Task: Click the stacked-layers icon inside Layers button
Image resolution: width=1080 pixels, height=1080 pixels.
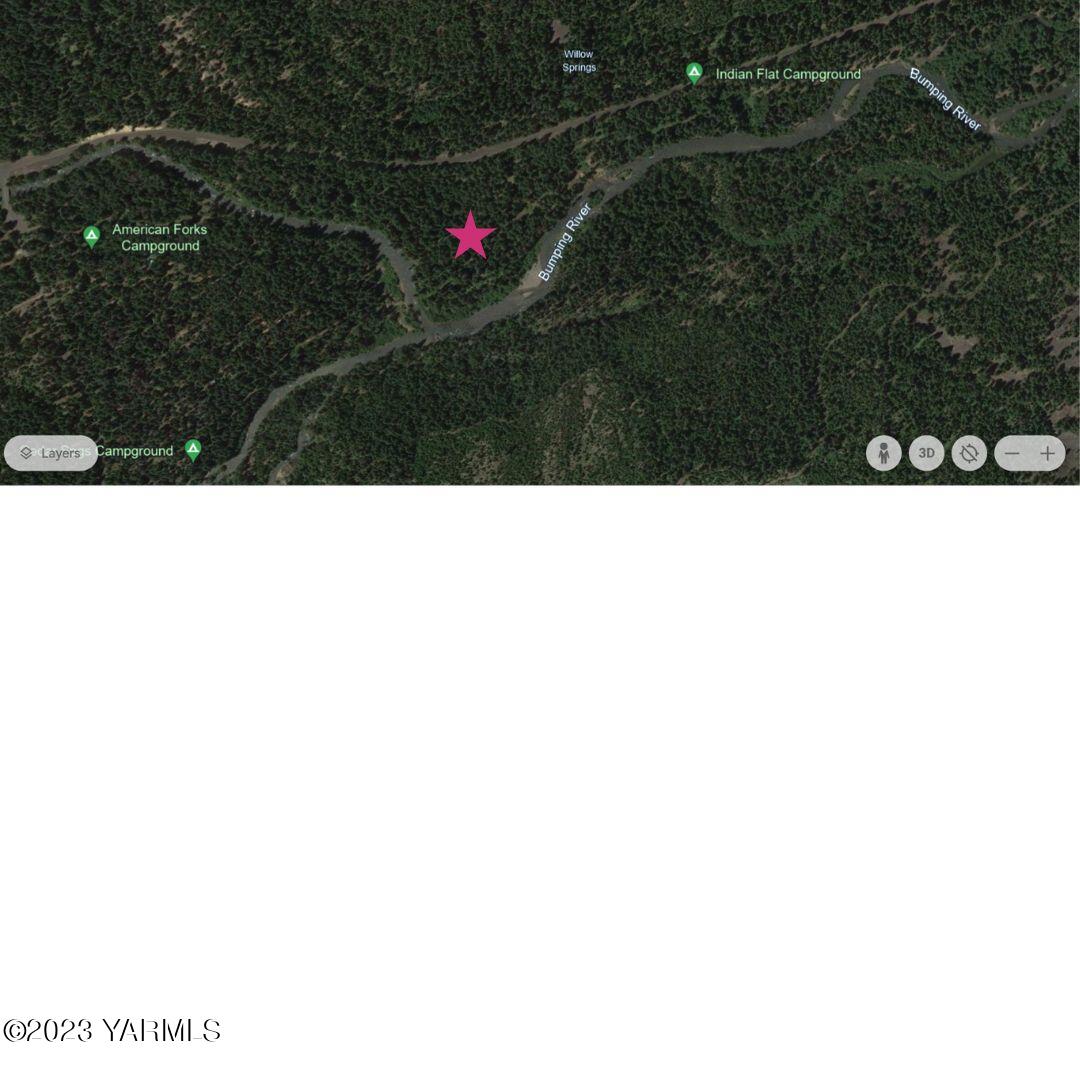Action: [26, 453]
